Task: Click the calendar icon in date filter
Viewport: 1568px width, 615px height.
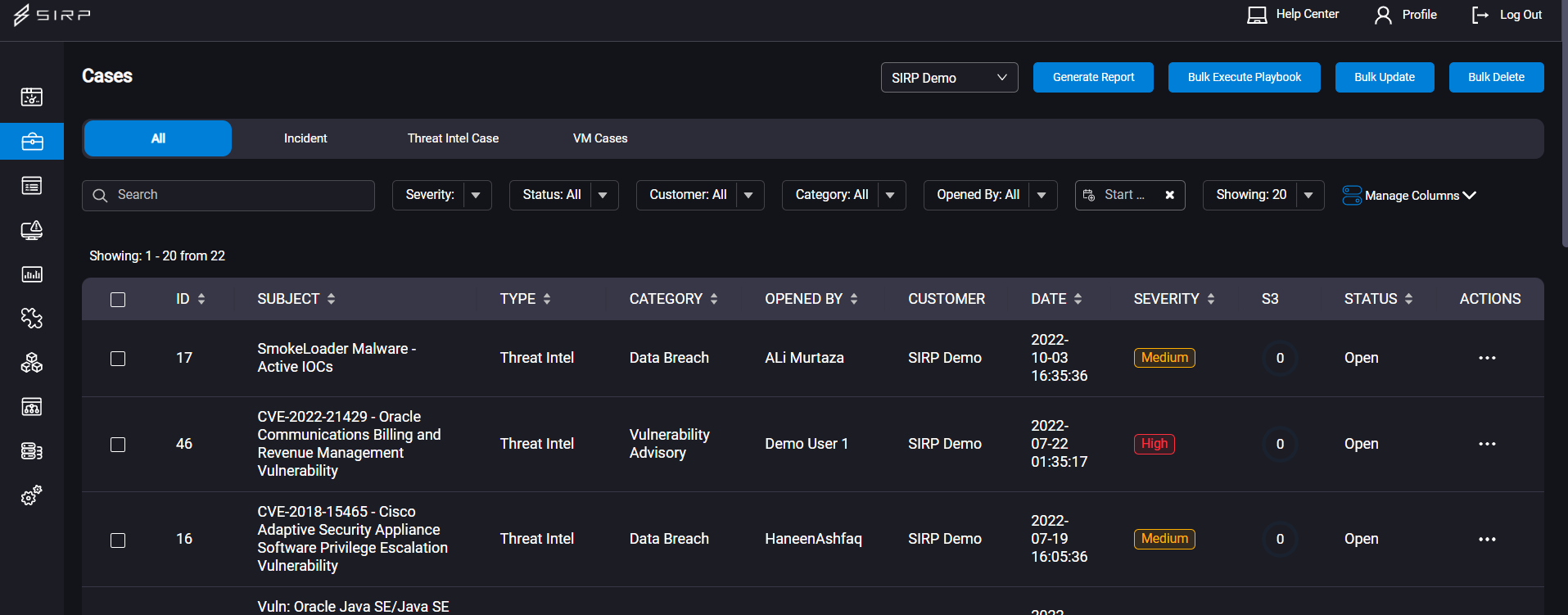Action: click(1089, 195)
